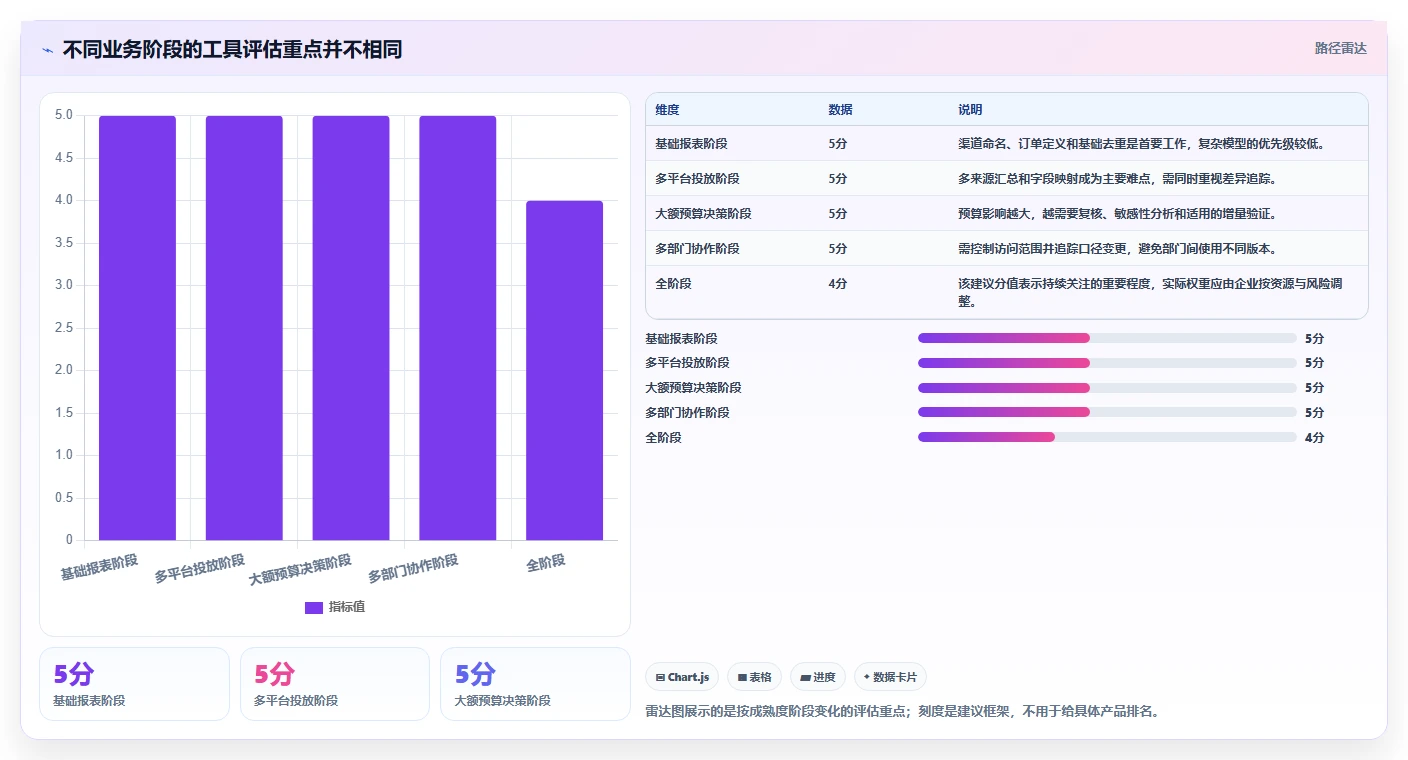The height and width of the screenshot is (760, 1408).
Task: Click x-axis label 多部门协作阶段 under chart
Action: pos(413,569)
